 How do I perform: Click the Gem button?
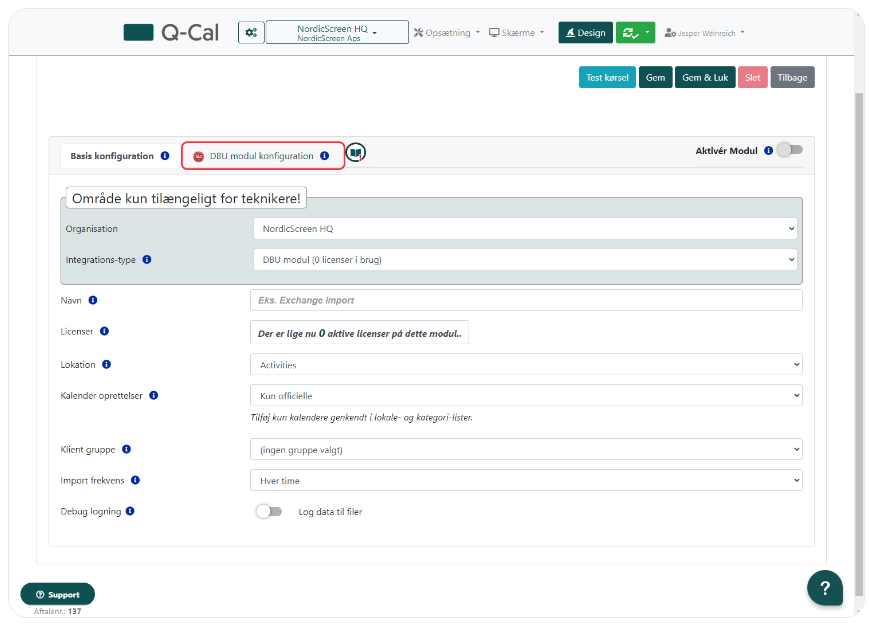click(x=656, y=78)
